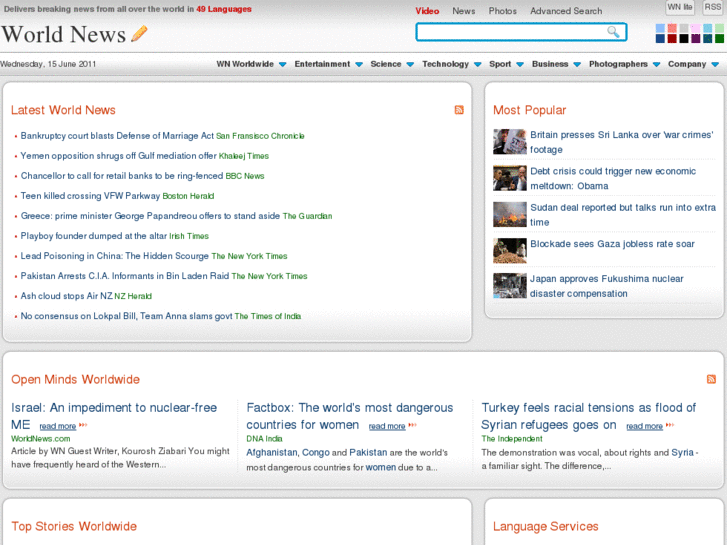
Task: Open Obama debt crisis story thumbnail
Action: [510, 178]
